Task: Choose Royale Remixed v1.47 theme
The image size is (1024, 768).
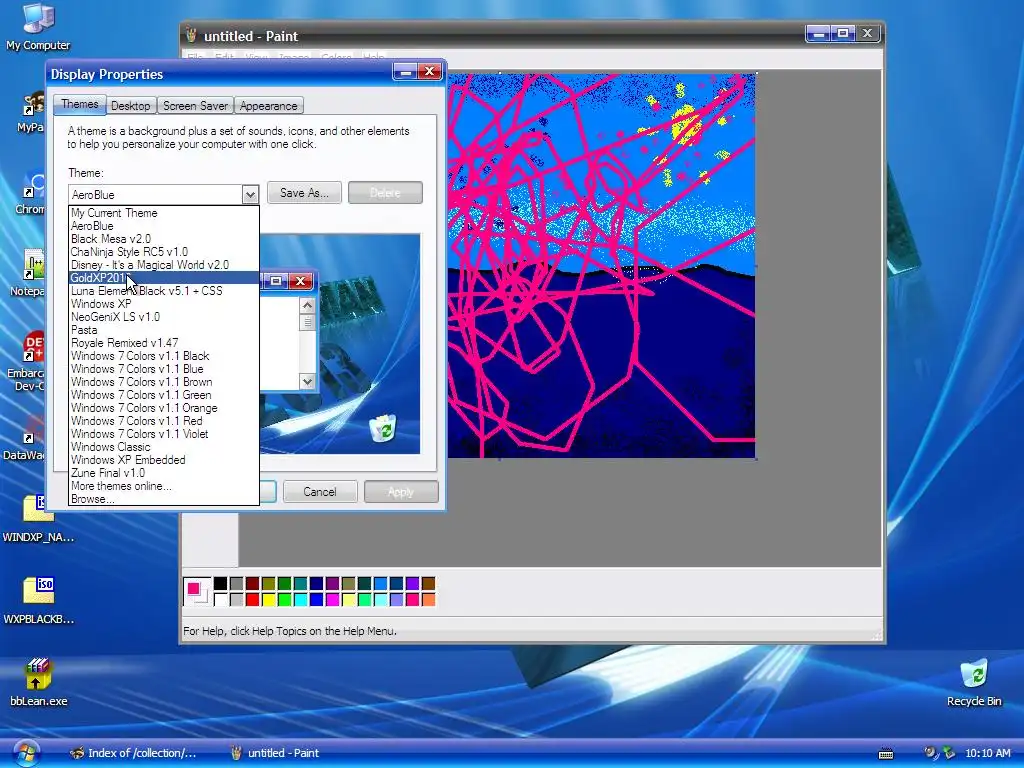Action: [164, 344]
